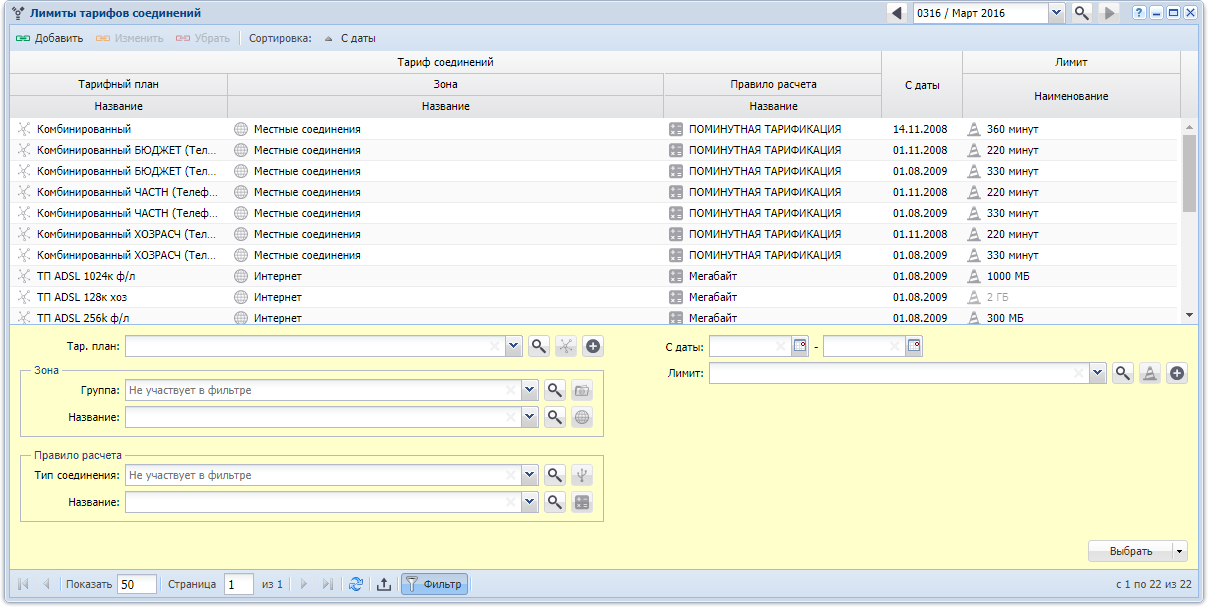
Task: Click the 2 ГБ limit cell
Action: point(1071,297)
